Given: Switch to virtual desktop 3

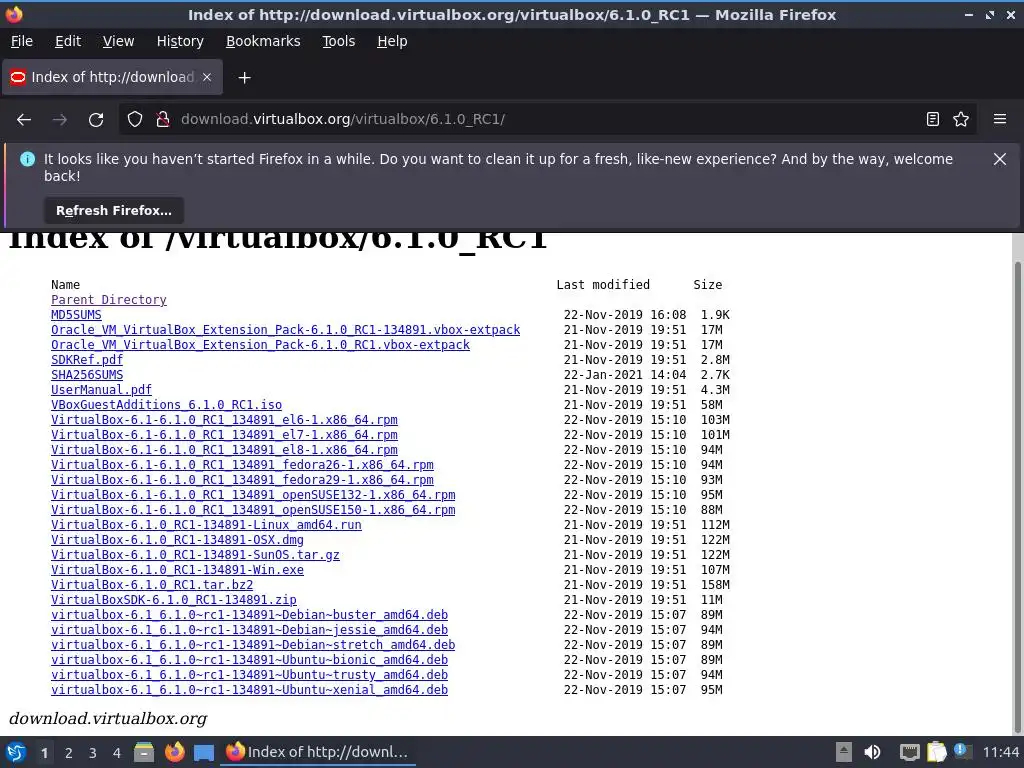Looking at the screenshot, I should click(92, 753).
